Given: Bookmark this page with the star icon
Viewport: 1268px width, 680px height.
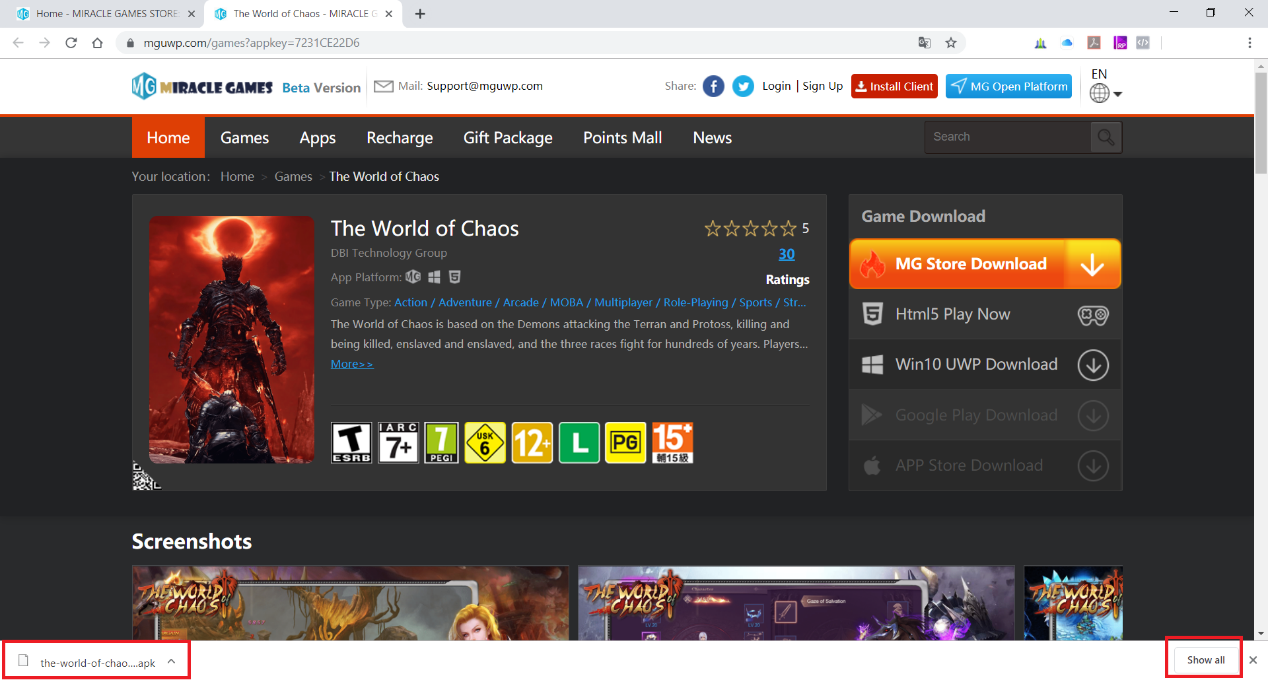Looking at the screenshot, I should coord(951,43).
